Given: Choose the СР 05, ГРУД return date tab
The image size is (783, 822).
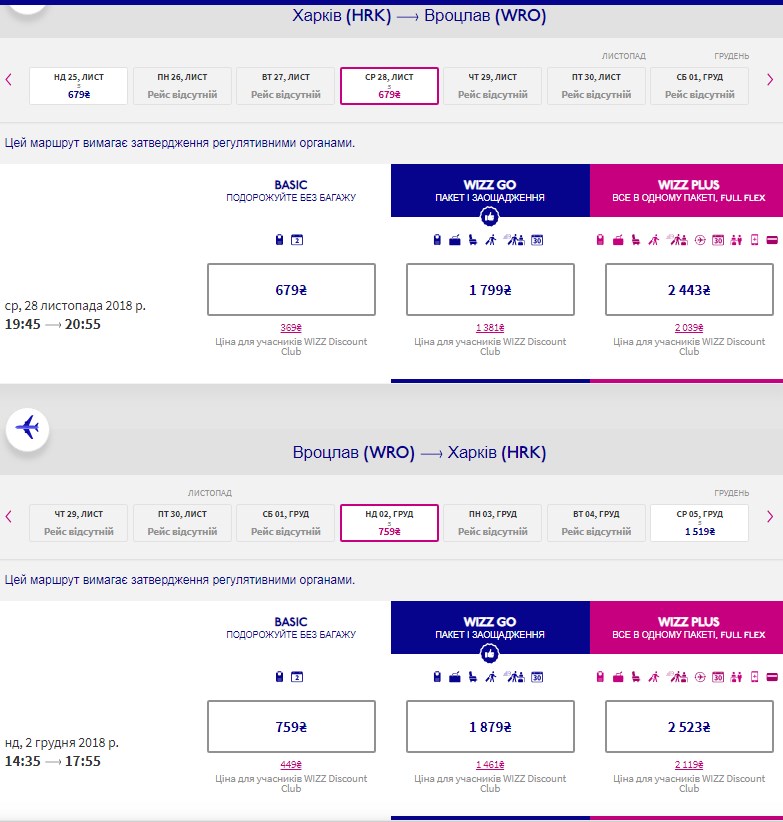Looking at the screenshot, I should 699,522.
